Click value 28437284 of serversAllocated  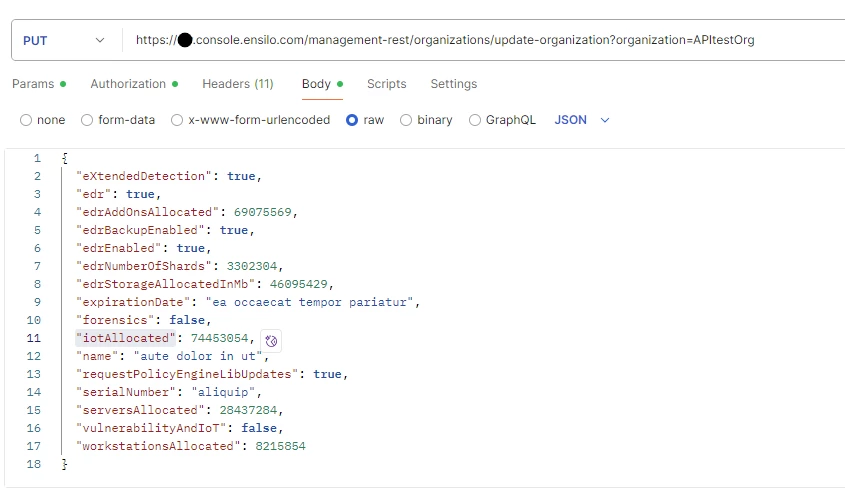[248, 410]
